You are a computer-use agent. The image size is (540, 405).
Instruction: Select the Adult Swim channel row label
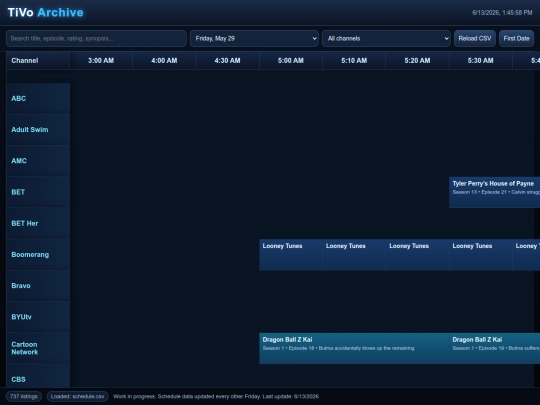(x=38, y=130)
